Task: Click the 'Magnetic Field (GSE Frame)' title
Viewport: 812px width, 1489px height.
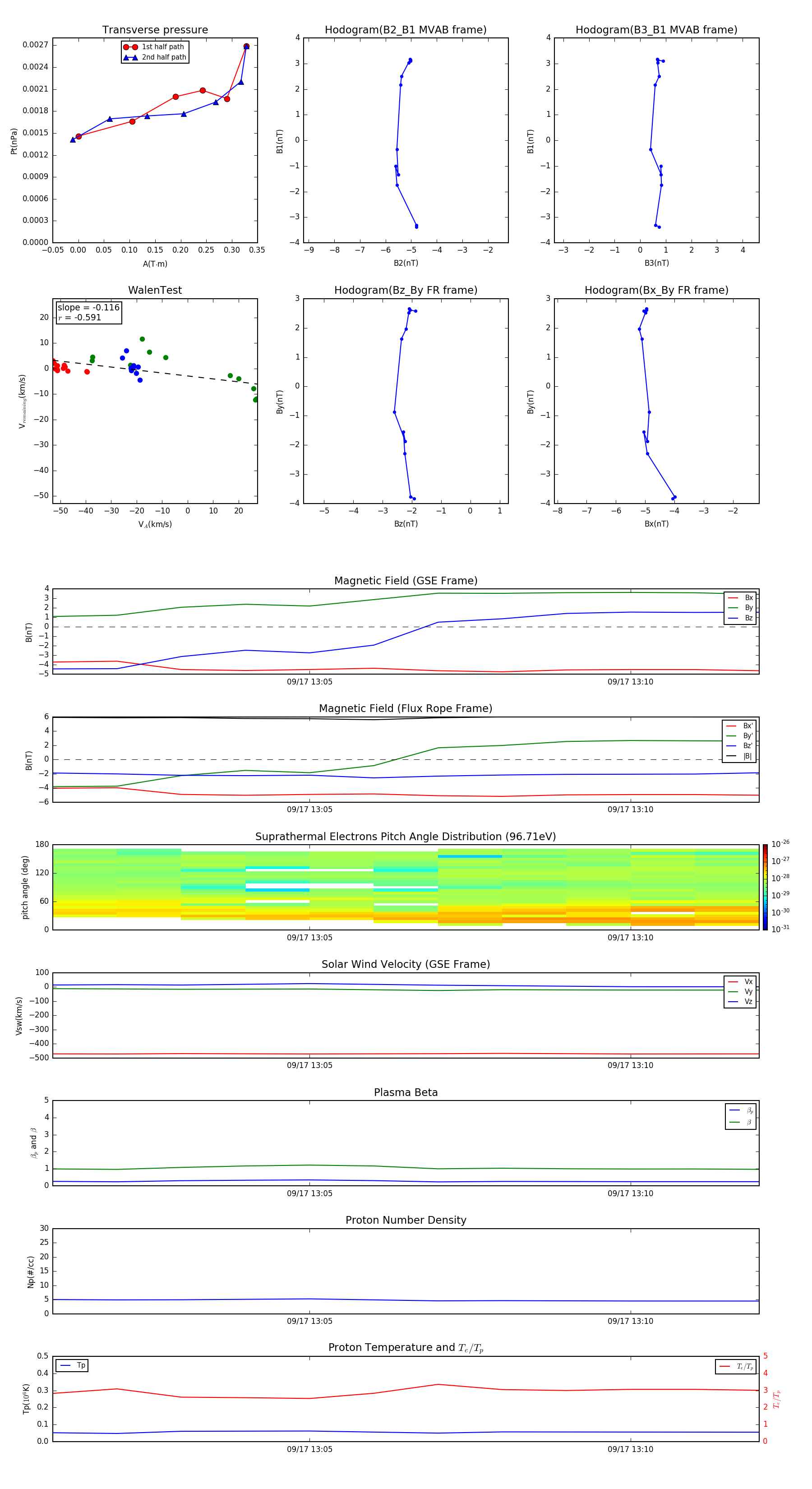Action: click(x=406, y=581)
